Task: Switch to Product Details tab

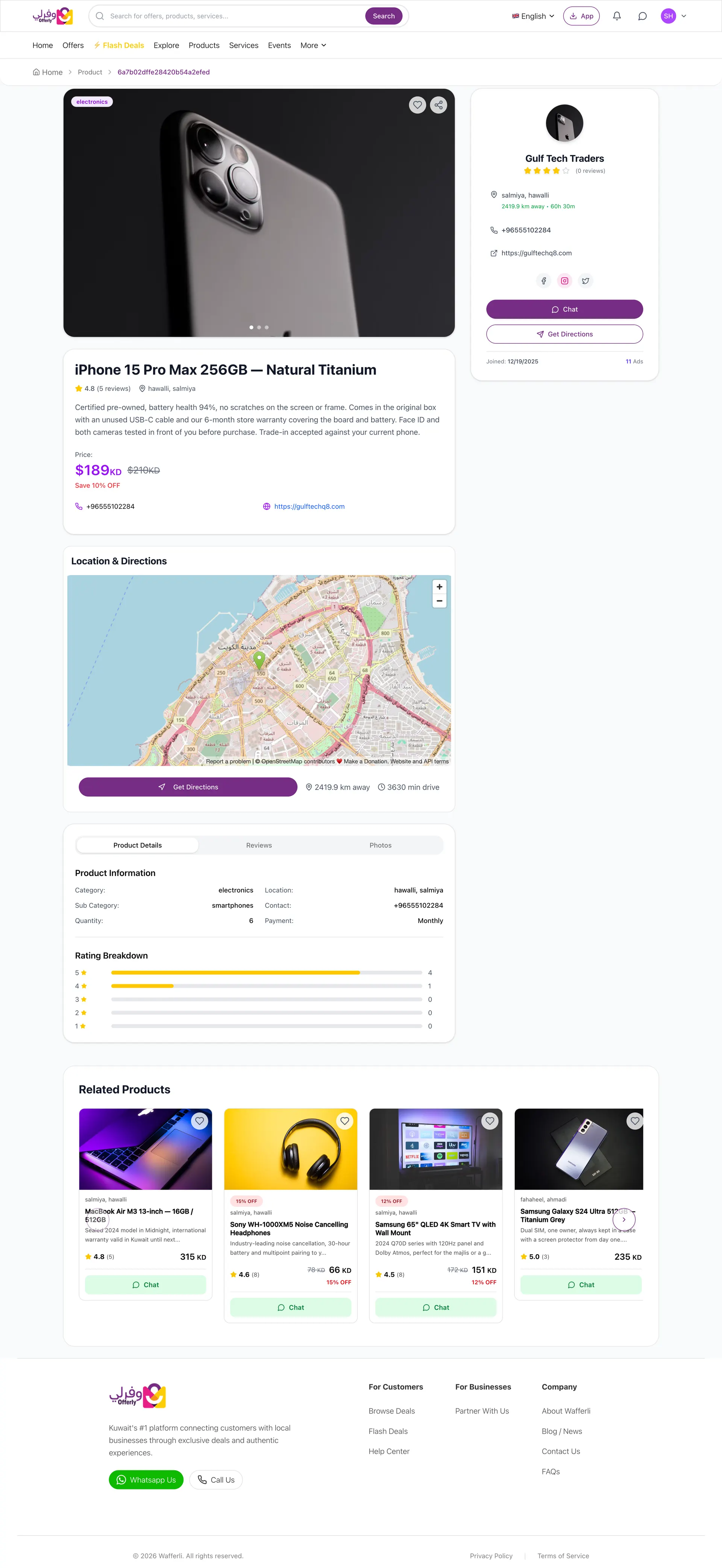Action: click(x=138, y=845)
